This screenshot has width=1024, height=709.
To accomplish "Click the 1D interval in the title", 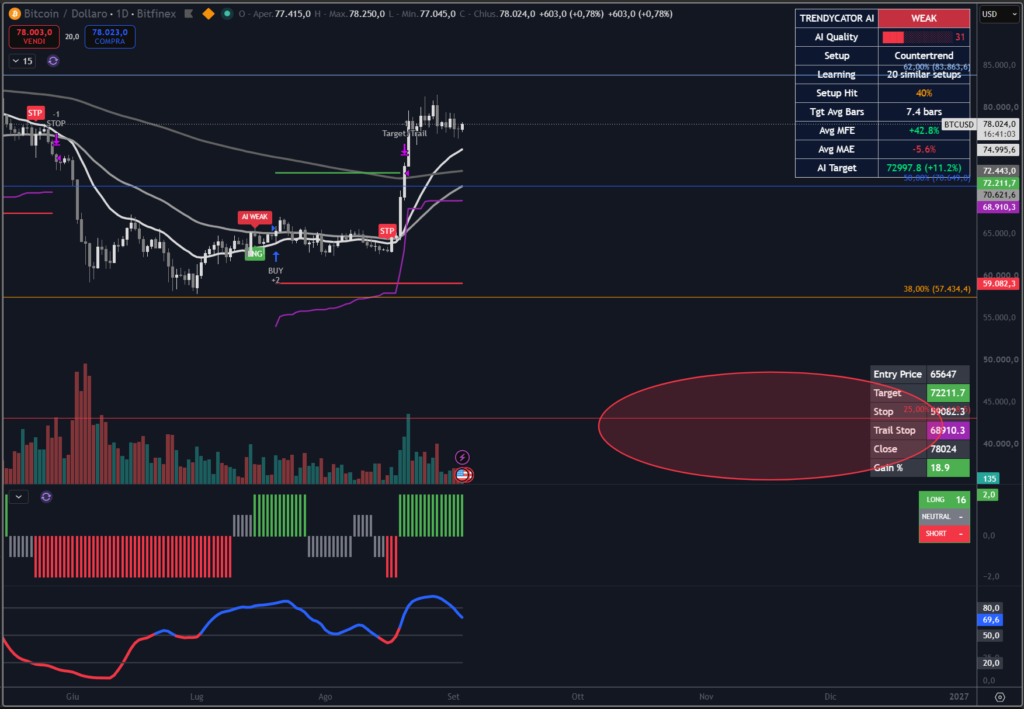I will pos(122,14).
